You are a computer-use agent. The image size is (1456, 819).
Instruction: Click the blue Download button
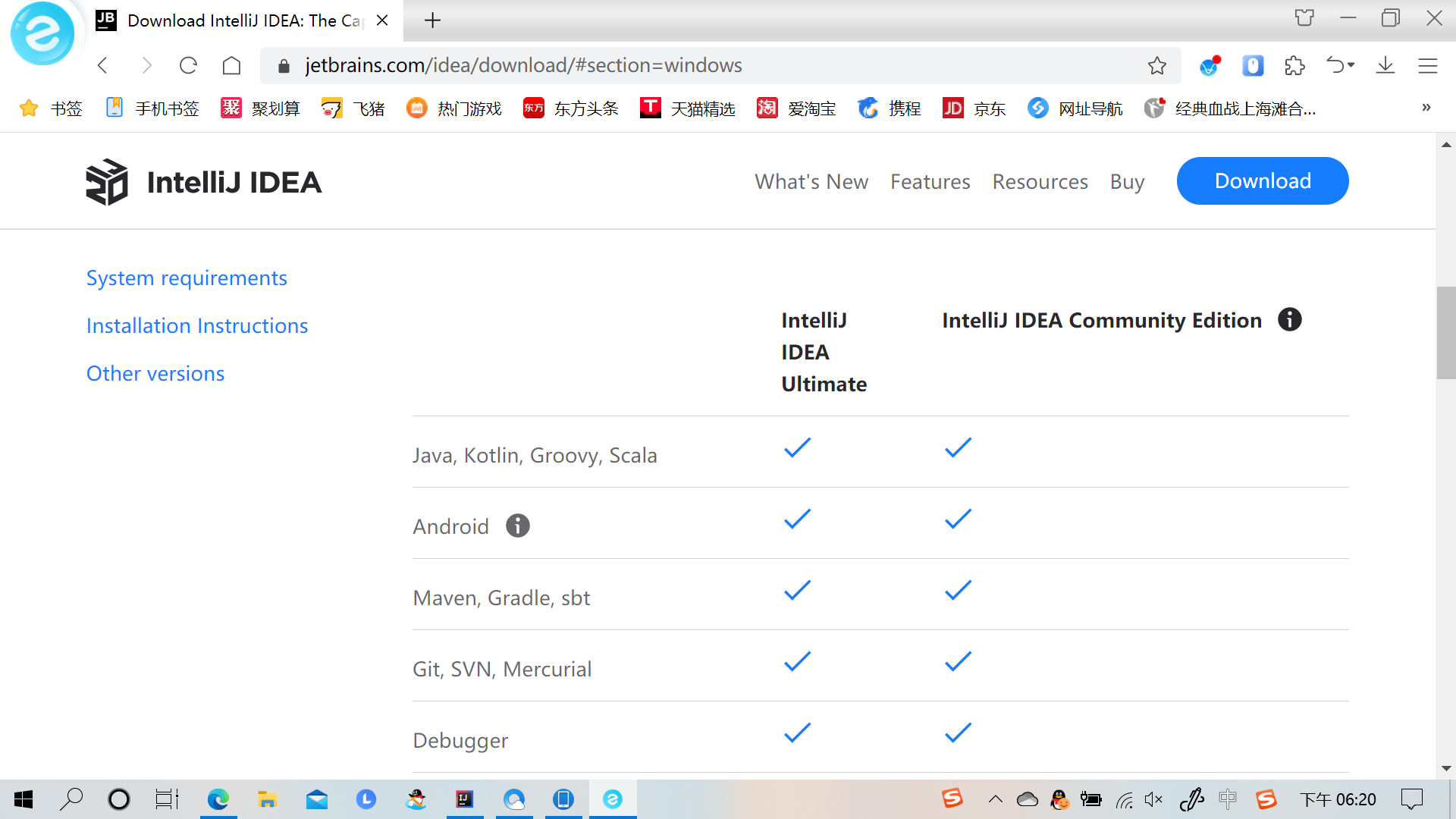[1262, 181]
